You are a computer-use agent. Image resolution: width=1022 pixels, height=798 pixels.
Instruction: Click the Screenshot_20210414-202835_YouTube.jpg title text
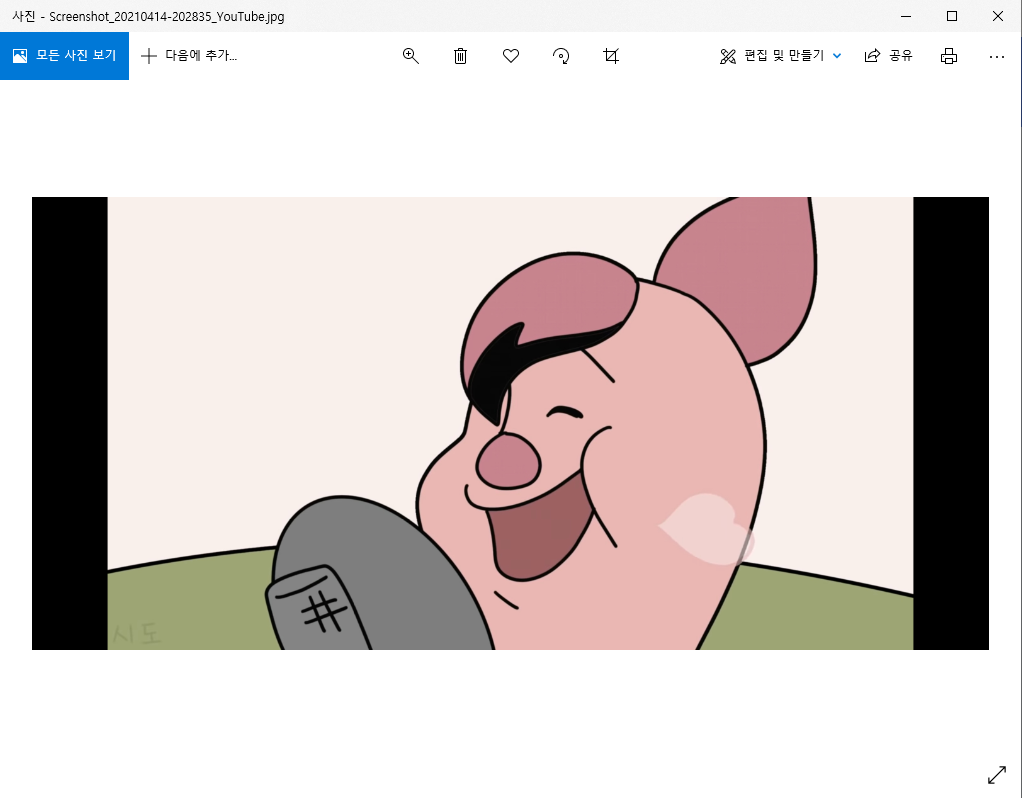167,17
